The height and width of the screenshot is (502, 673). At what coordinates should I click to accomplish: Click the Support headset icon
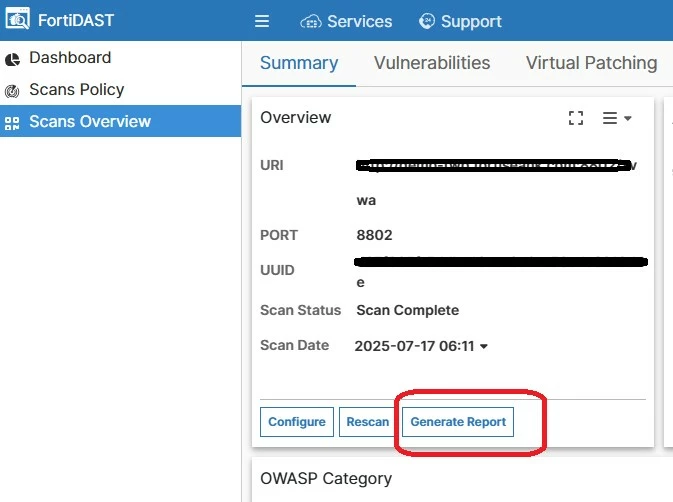coord(427,21)
